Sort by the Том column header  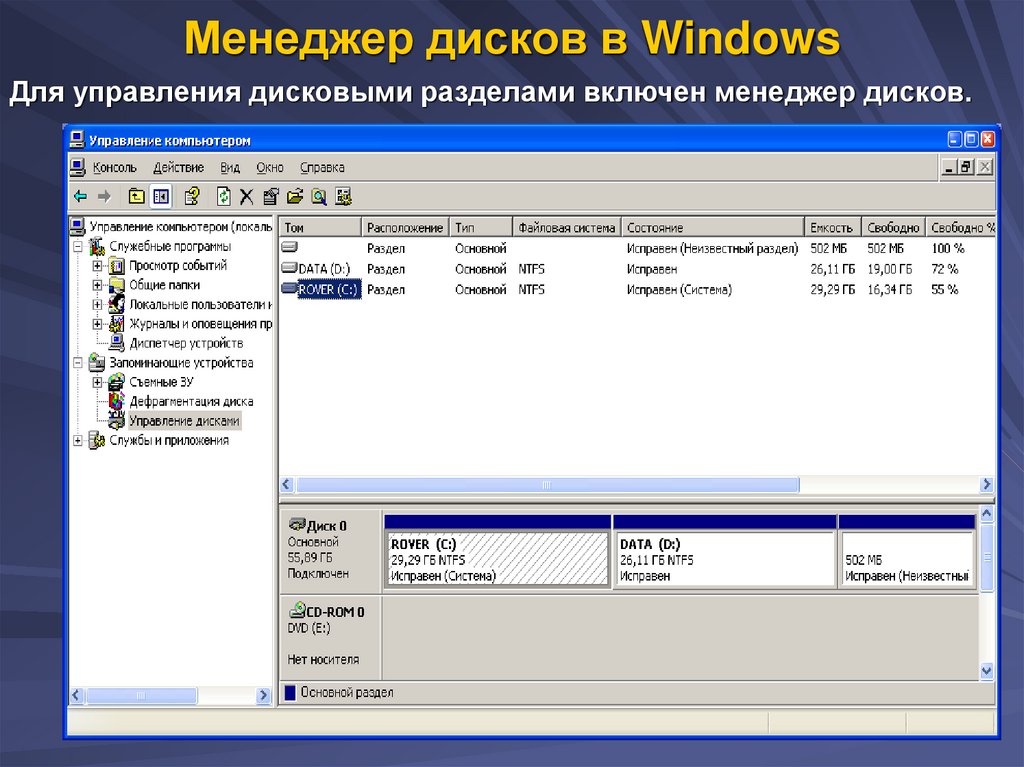coord(320,227)
